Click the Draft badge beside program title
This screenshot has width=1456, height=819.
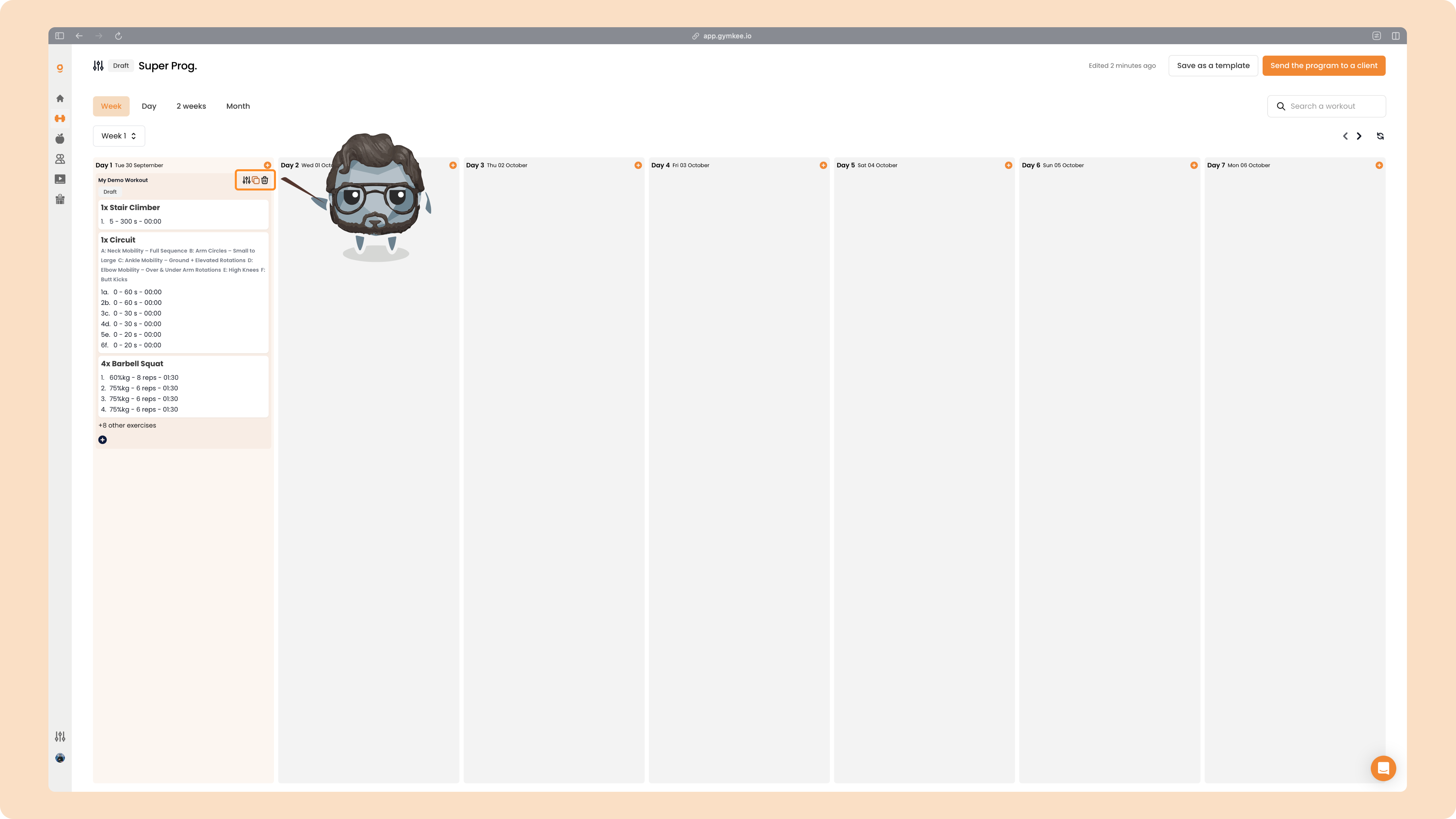121,66
